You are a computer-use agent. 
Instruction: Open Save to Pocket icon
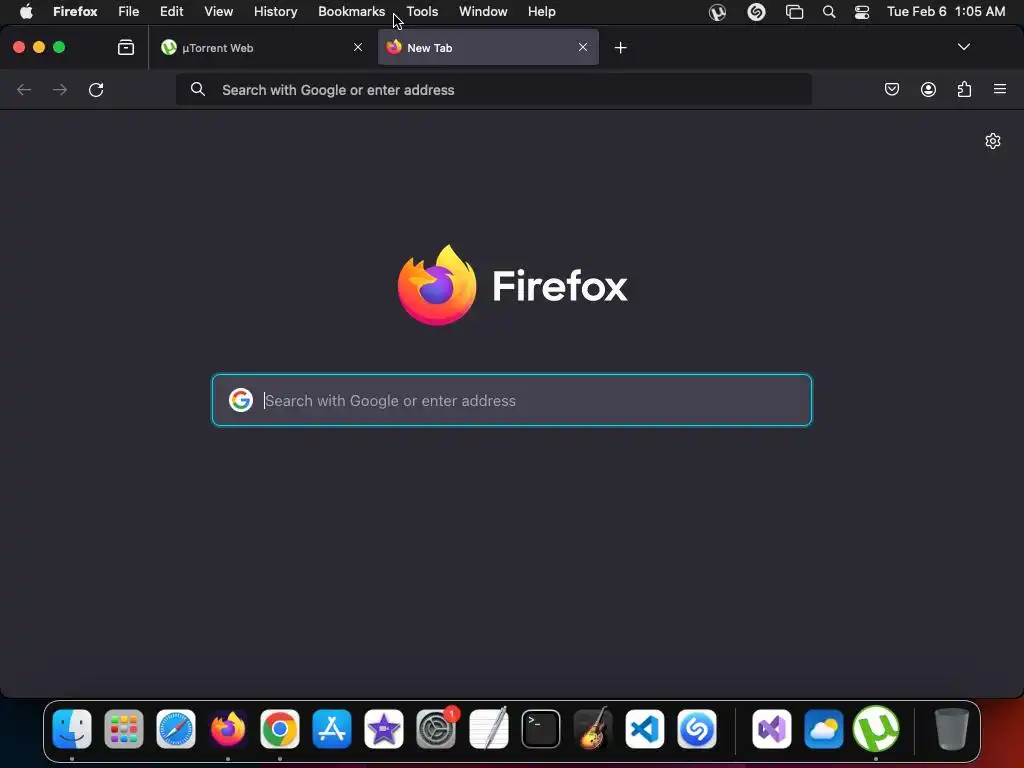pyautogui.click(x=891, y=89)
